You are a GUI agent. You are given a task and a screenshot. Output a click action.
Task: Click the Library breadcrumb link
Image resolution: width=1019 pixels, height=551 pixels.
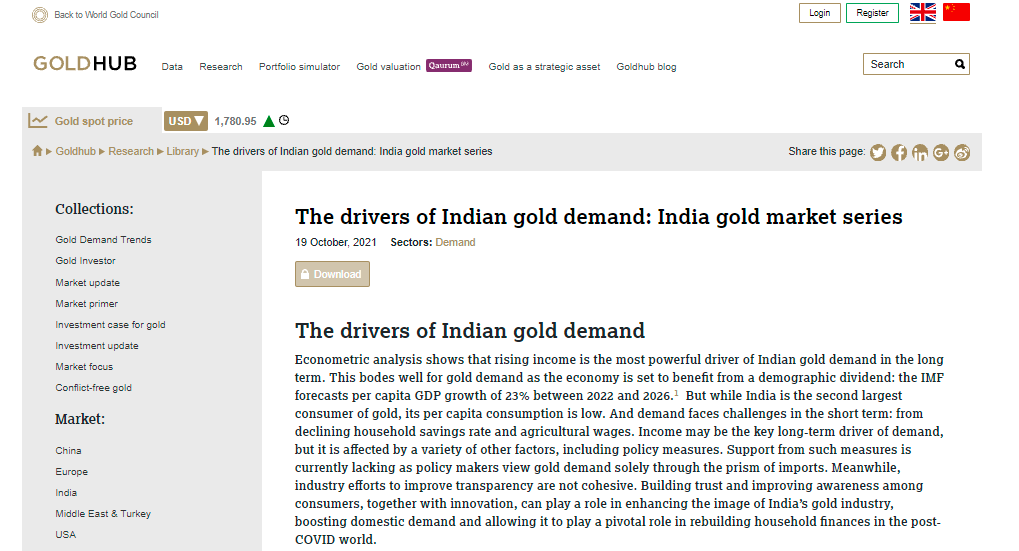pos(183,152)
